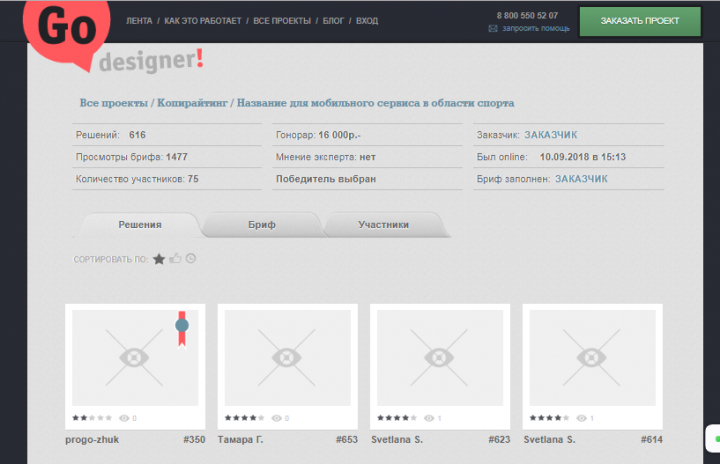Click ВХОД to log in
The height and width of the screenshot is (464, 720).
pyautogui.click(x=367, y=21)
